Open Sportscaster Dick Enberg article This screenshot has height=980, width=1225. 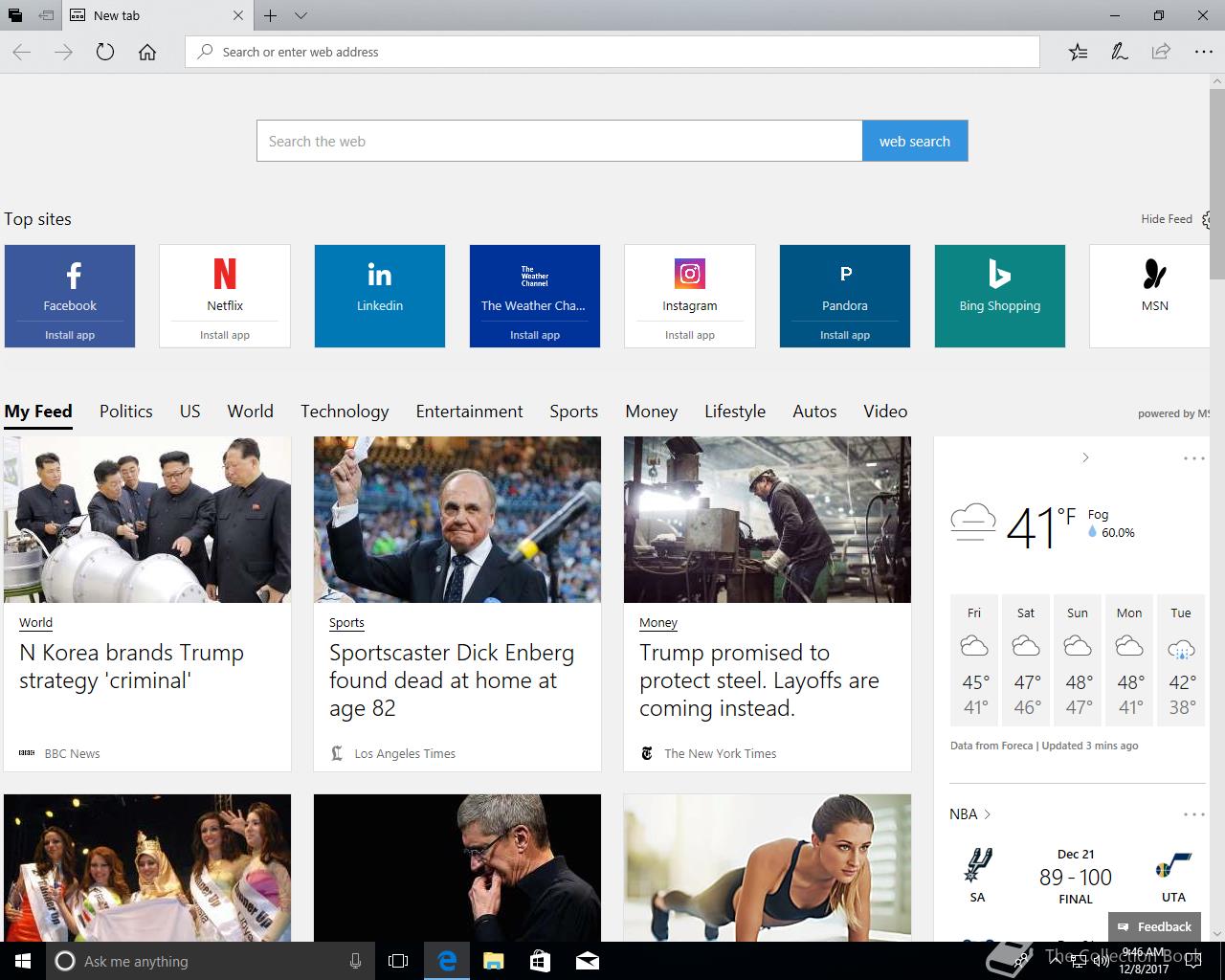[452, 680]
